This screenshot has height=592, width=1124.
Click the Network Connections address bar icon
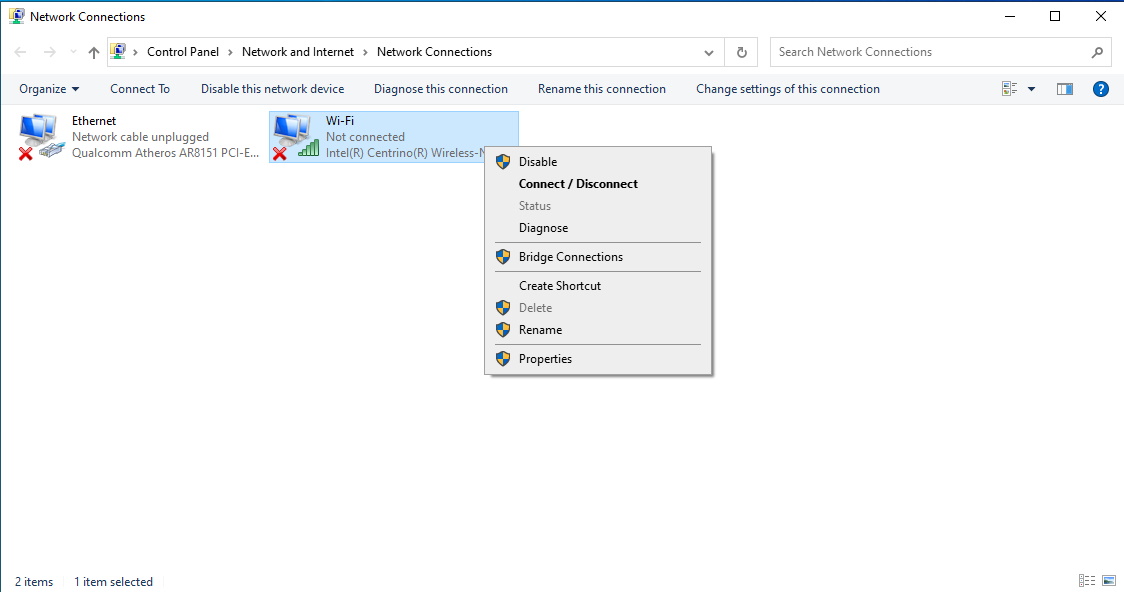pos(120,51)
